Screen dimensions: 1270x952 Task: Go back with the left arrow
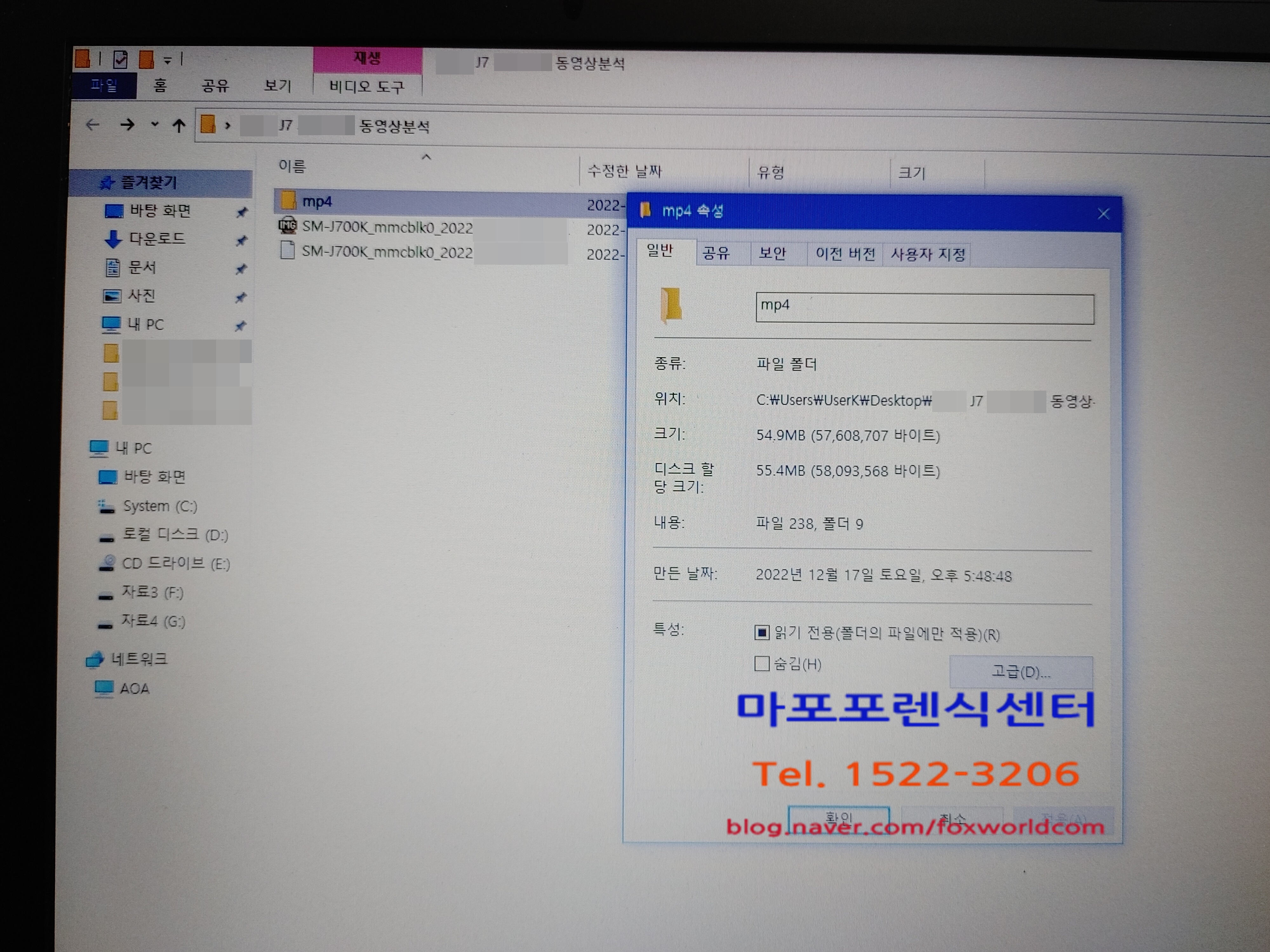click(92, 124)
